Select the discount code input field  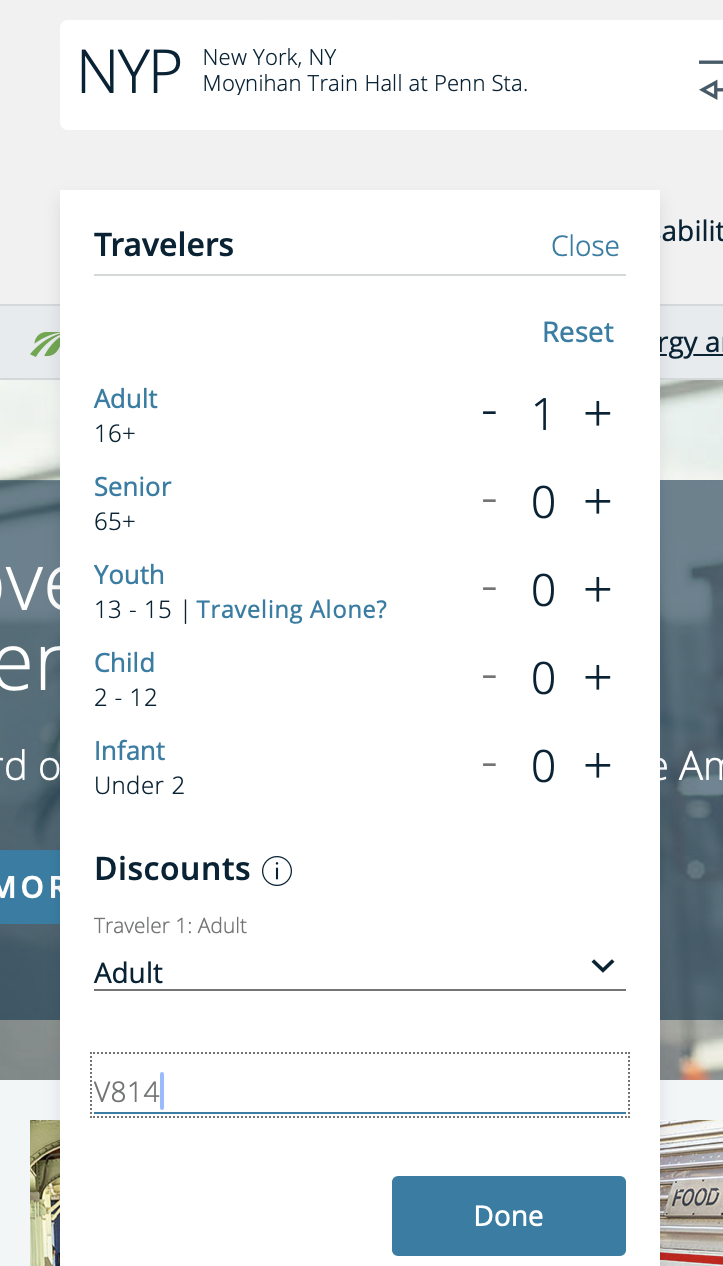[360, 1084]
